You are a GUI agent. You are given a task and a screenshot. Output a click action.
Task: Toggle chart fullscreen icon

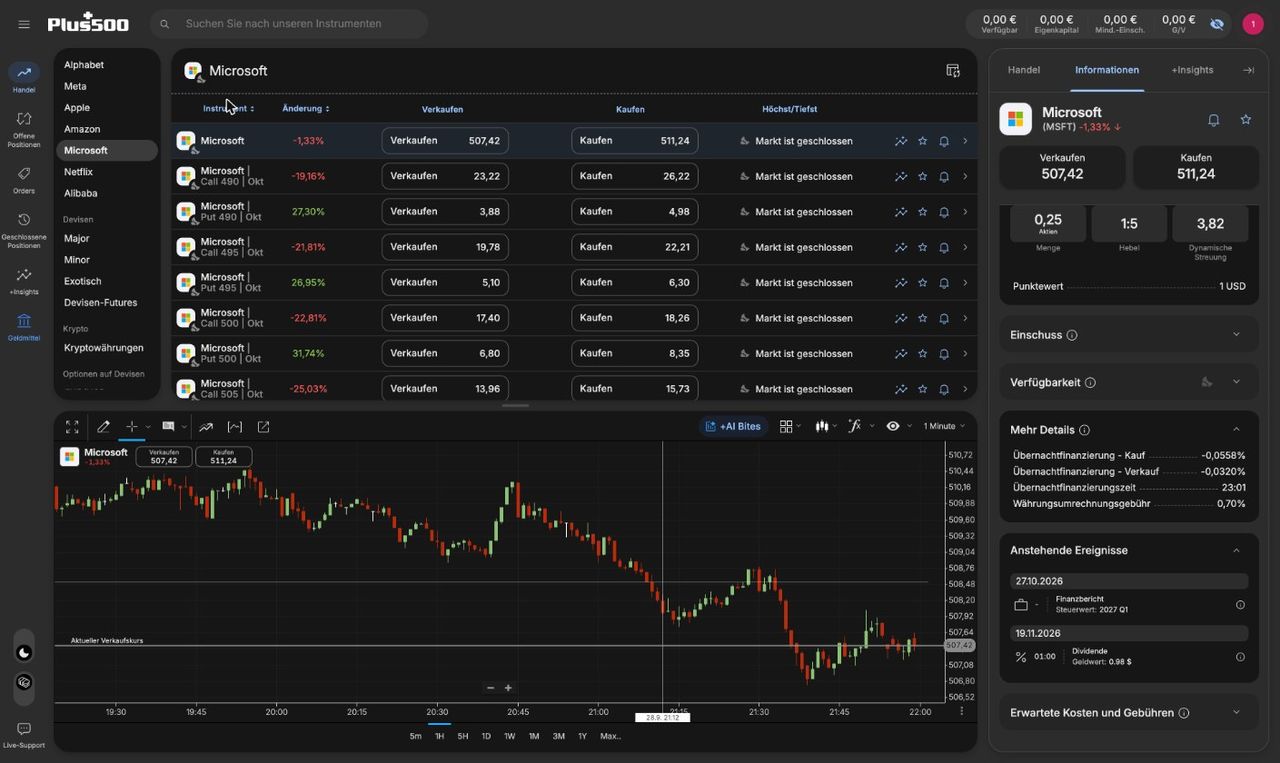click(x=72, y=427)
